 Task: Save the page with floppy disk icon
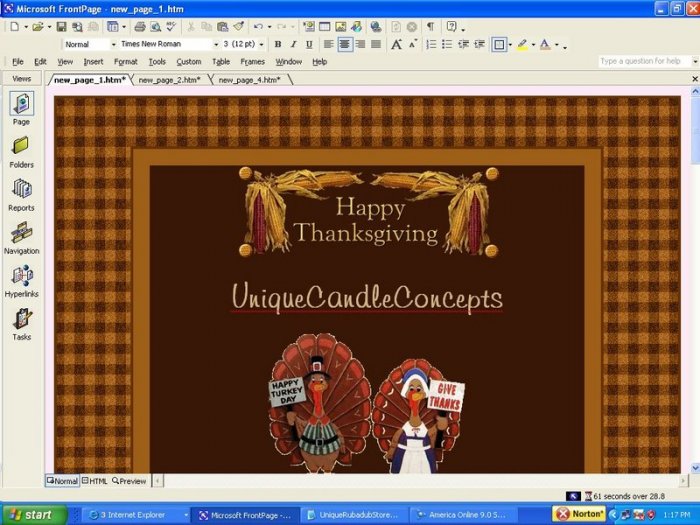click(x=61, y=27)
